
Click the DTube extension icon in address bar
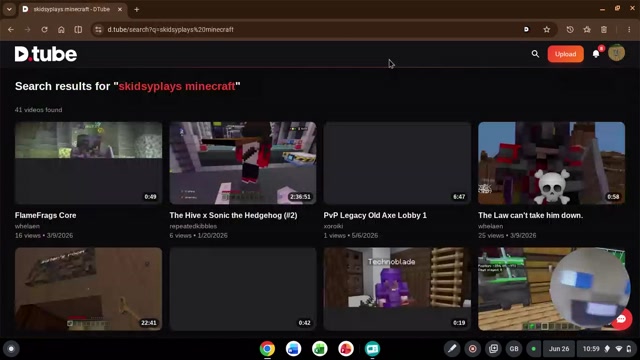tap(526, 29)
